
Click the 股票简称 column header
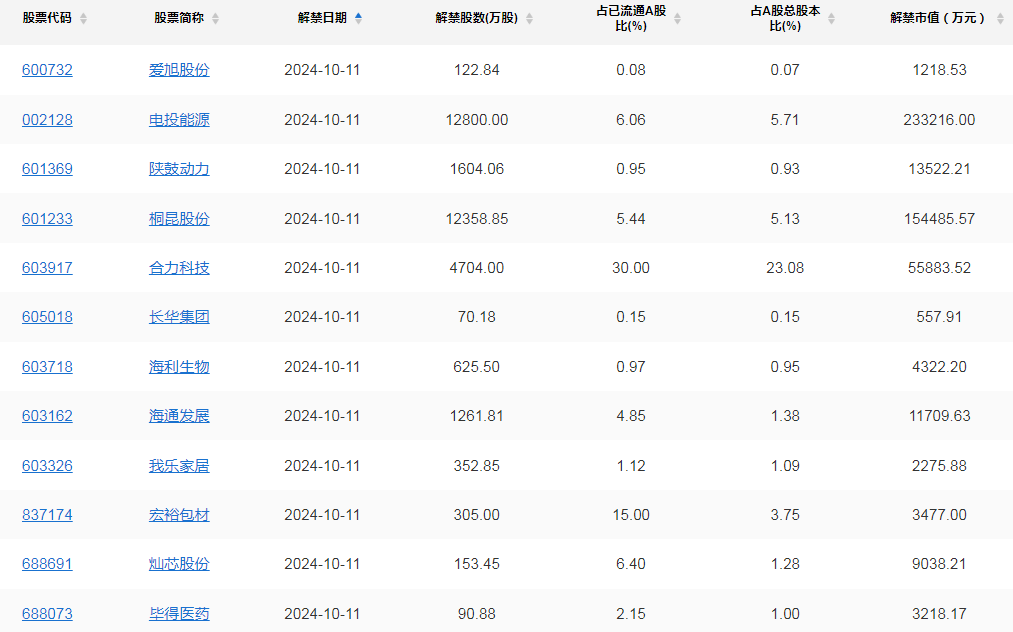click(x=179, y=18)
